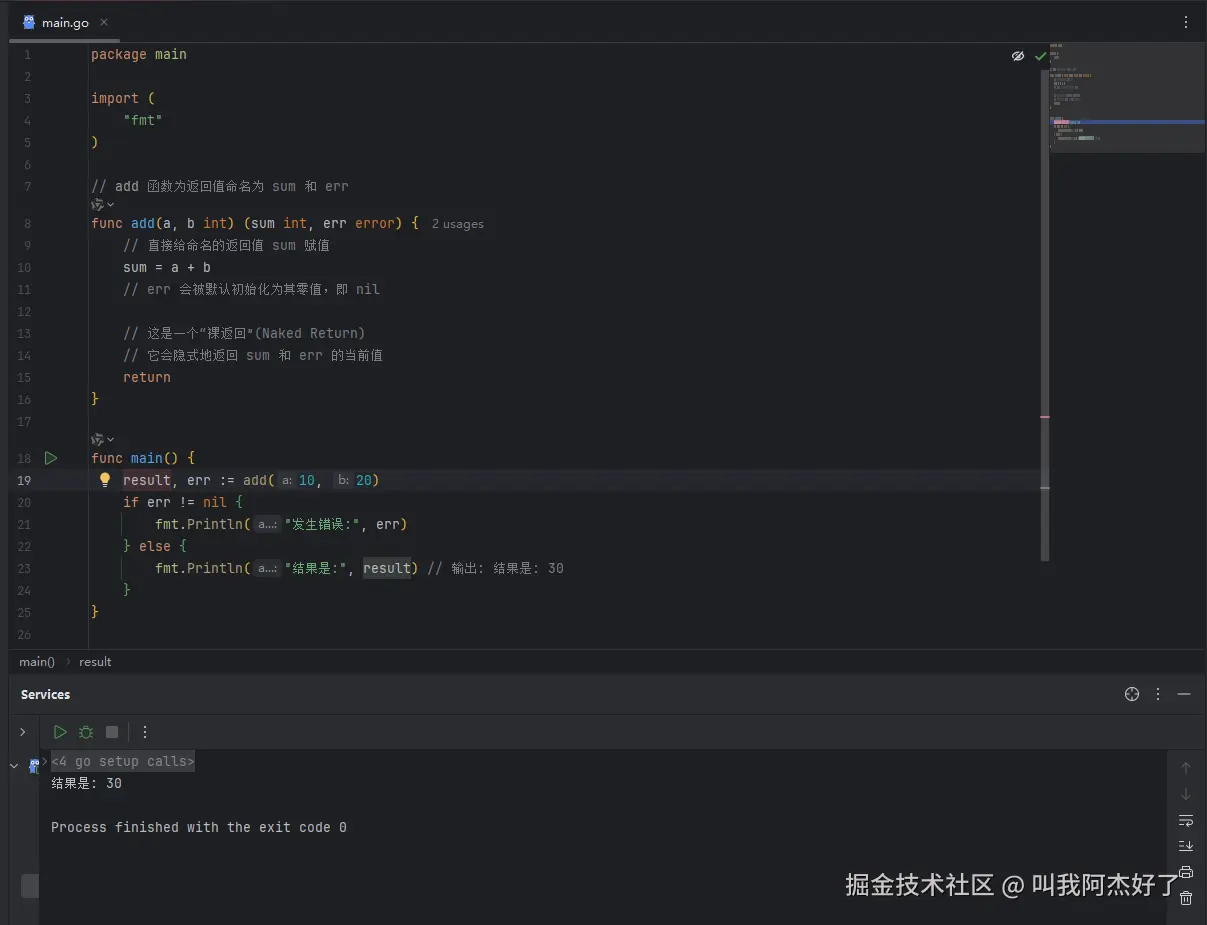Hide the Services panel with minimize icon

click(1184, 694)
